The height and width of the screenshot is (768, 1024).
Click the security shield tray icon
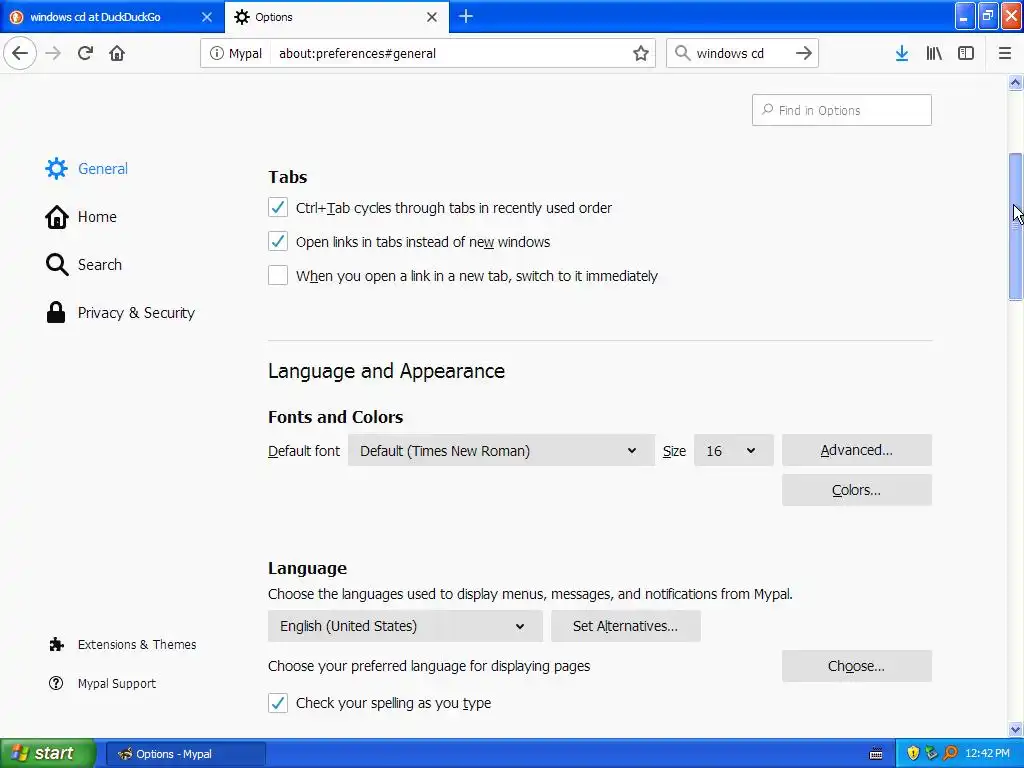pyautogui.click(x=913, y=754)
